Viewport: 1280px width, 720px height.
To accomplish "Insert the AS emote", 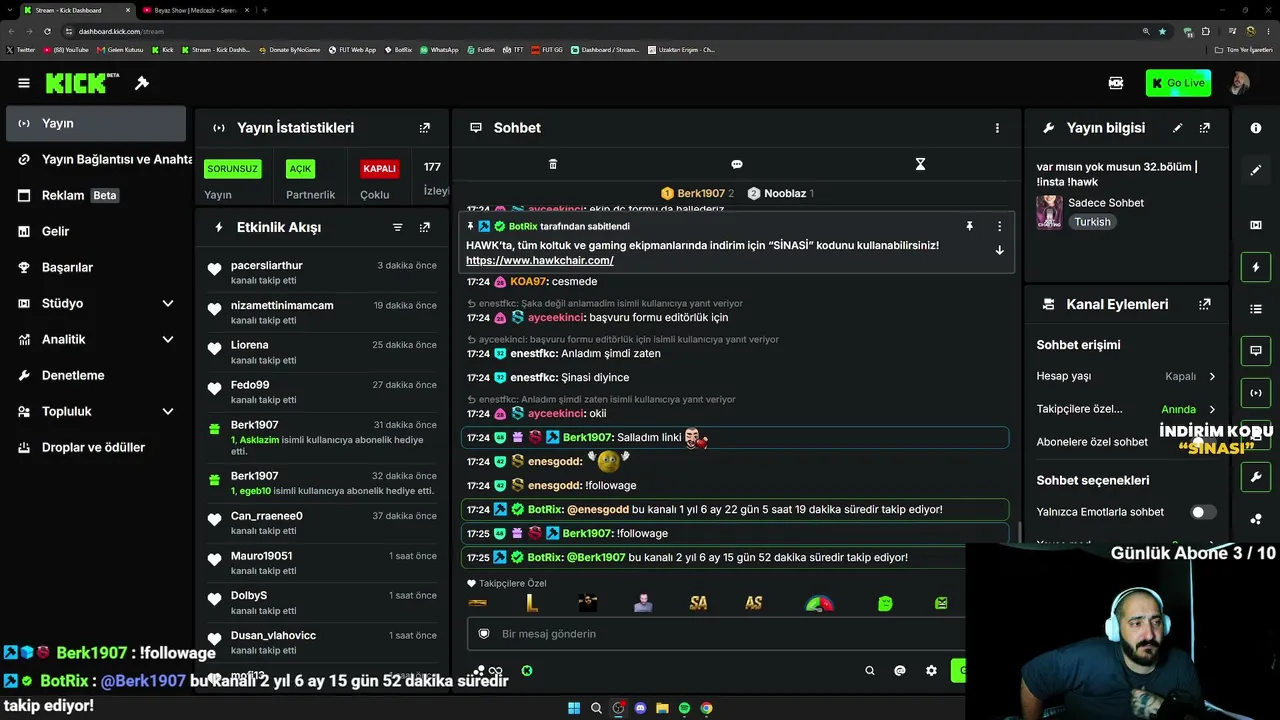I will tap(754, 603).
